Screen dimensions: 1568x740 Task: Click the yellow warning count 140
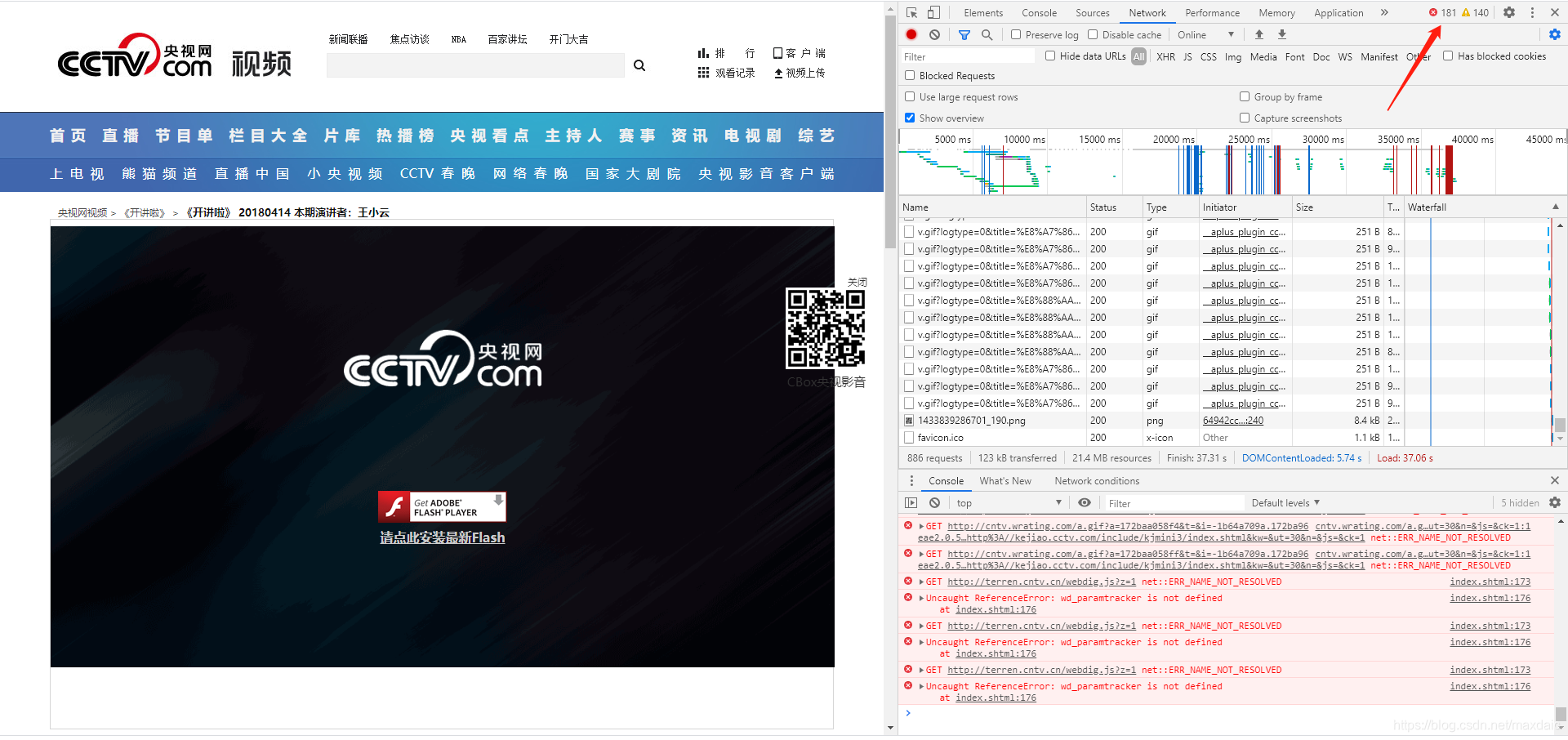click(1476, 12)
